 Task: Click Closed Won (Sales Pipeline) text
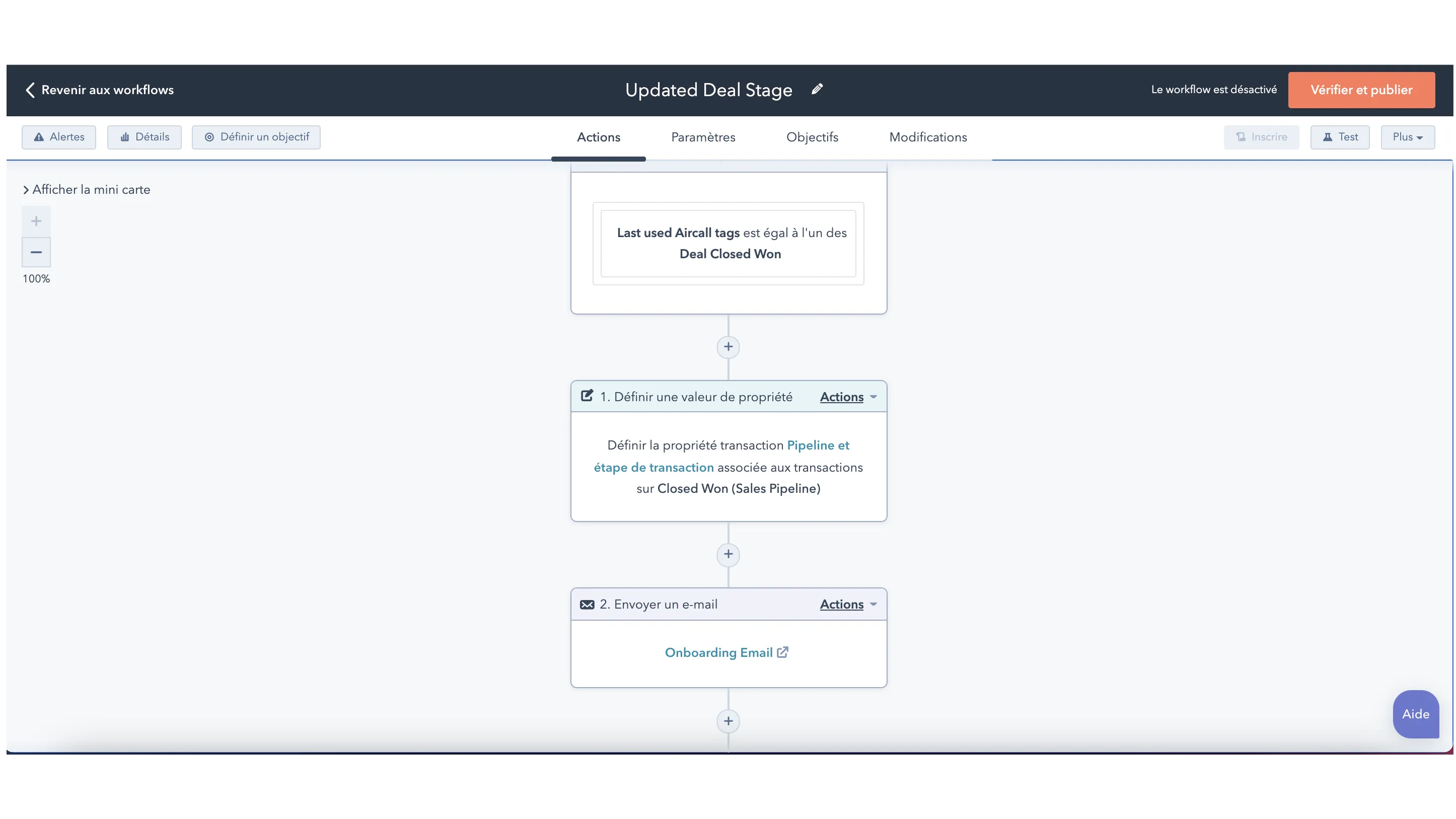tap(738, 488)
